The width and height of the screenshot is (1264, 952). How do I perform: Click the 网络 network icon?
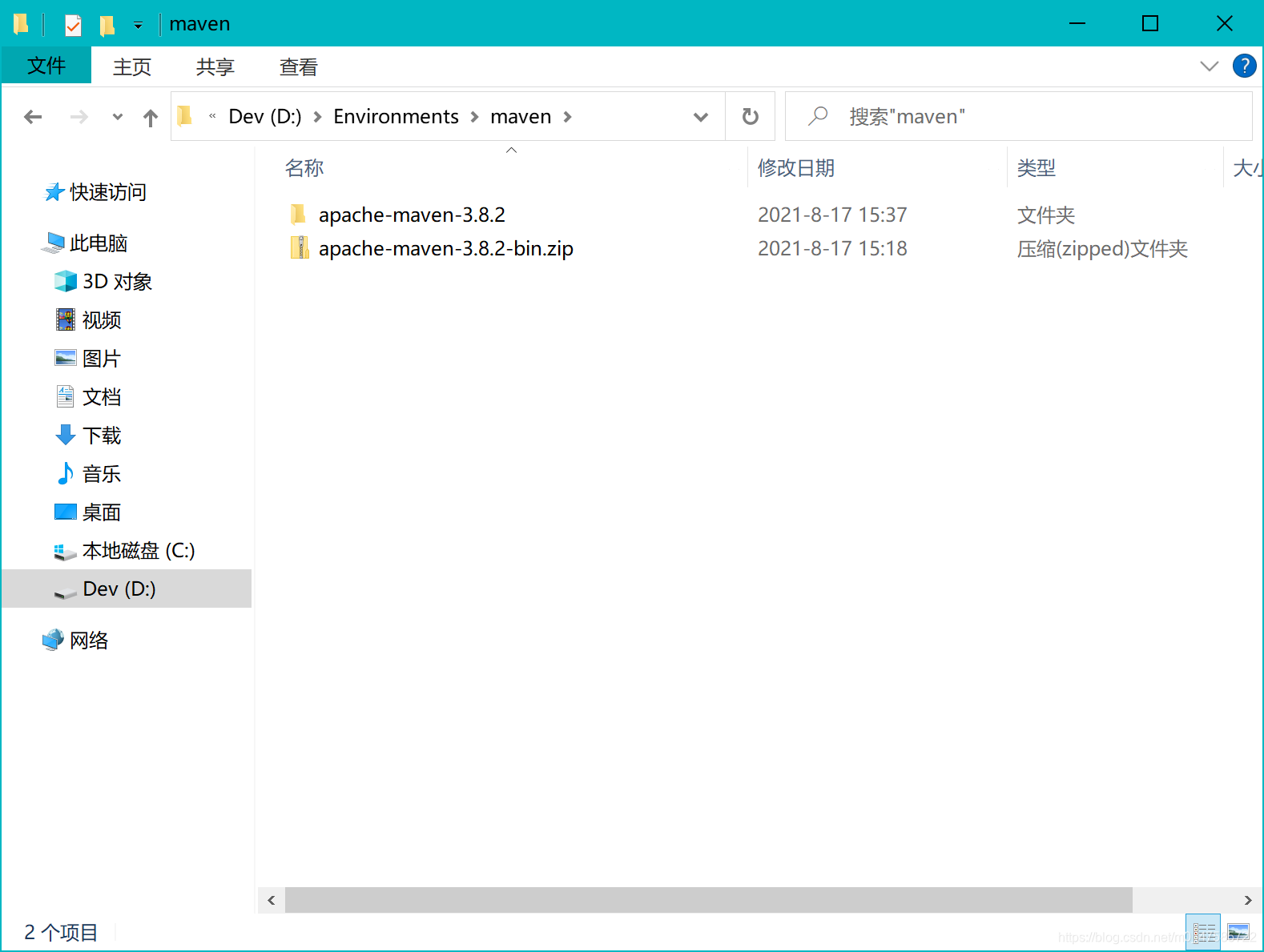point(53,640)
